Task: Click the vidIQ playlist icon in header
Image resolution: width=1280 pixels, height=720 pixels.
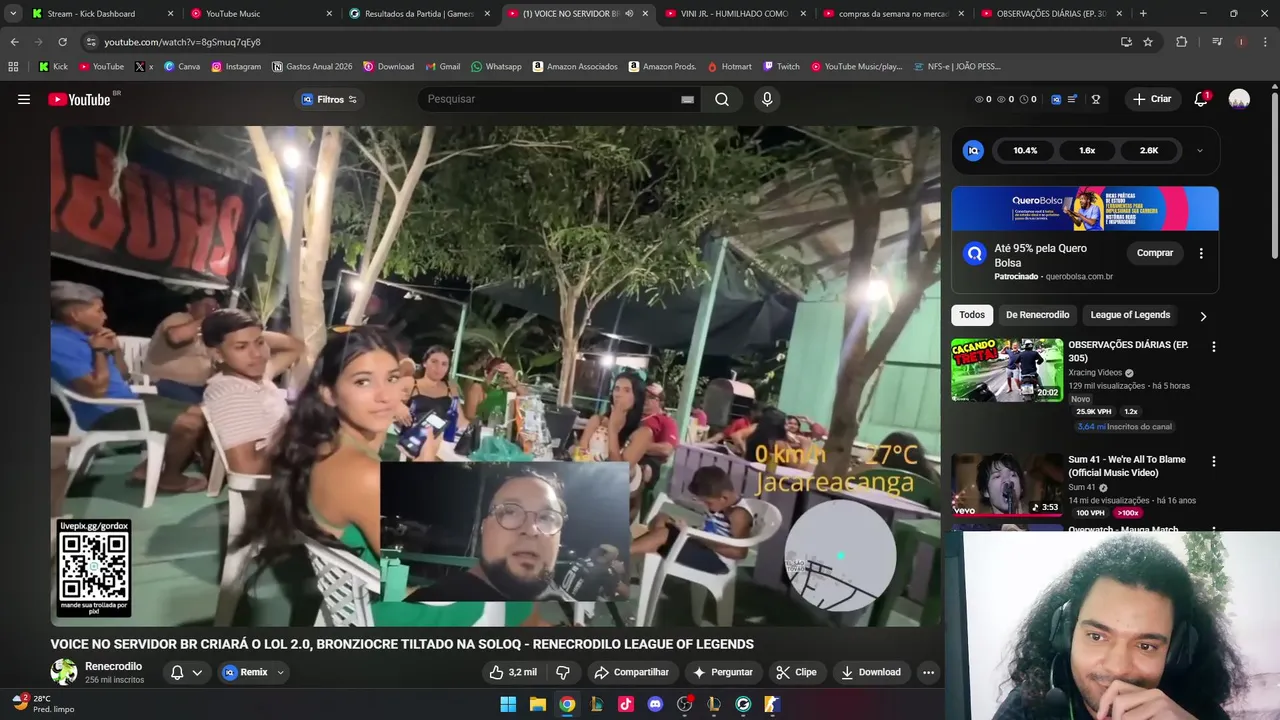Action: 1073,99
